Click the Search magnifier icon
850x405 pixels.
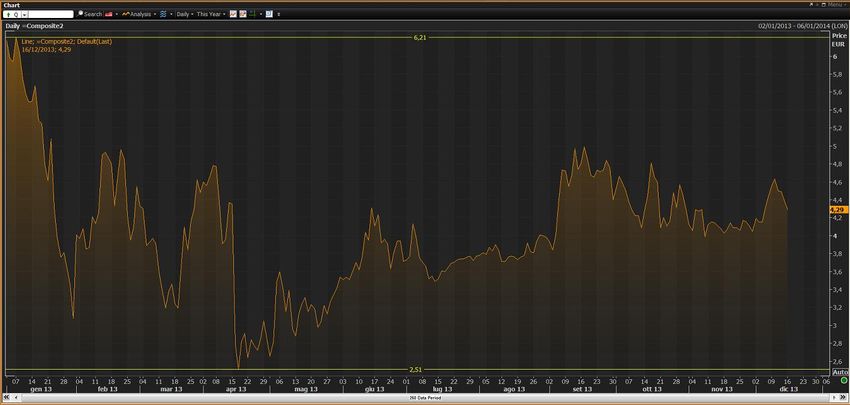tap(81, 15)
